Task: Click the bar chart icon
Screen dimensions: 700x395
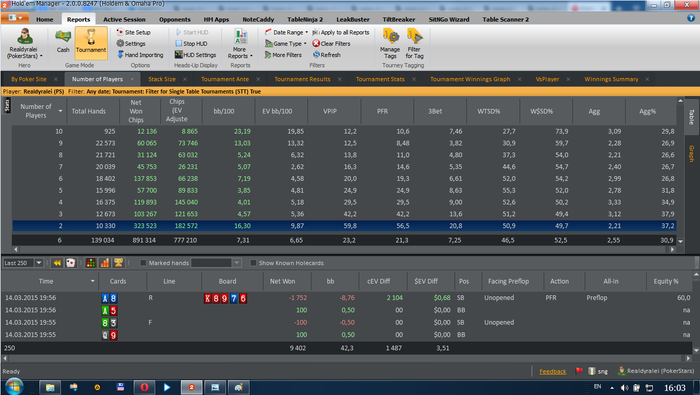Action: tap(104, 263)
